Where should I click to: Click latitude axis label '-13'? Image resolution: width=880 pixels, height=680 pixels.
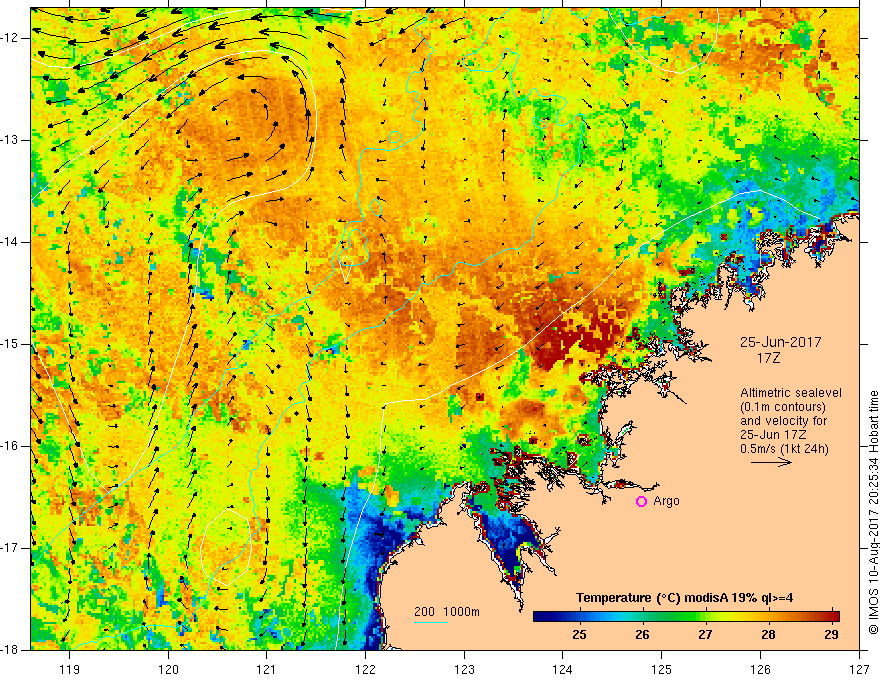pyautogui.click(x=10, y=140)
